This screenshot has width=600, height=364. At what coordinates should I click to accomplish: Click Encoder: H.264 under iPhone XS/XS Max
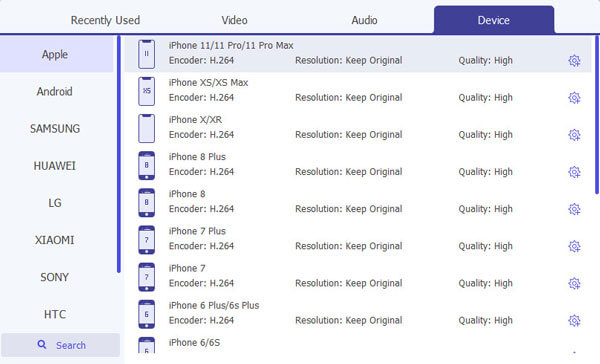click(201, 98)
